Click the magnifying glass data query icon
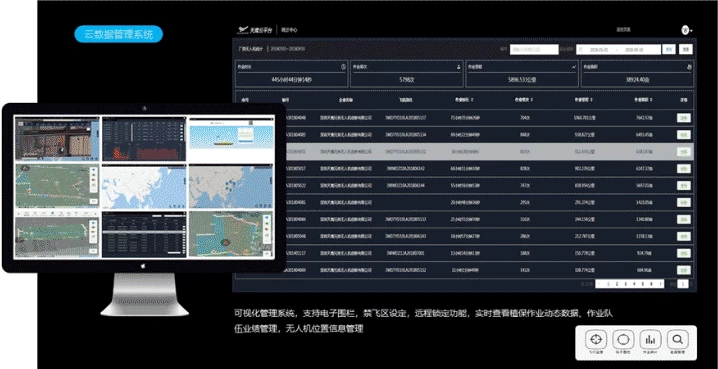Viewport: 718px width, 369px height. pyautogui.click(x=677, y=340)
